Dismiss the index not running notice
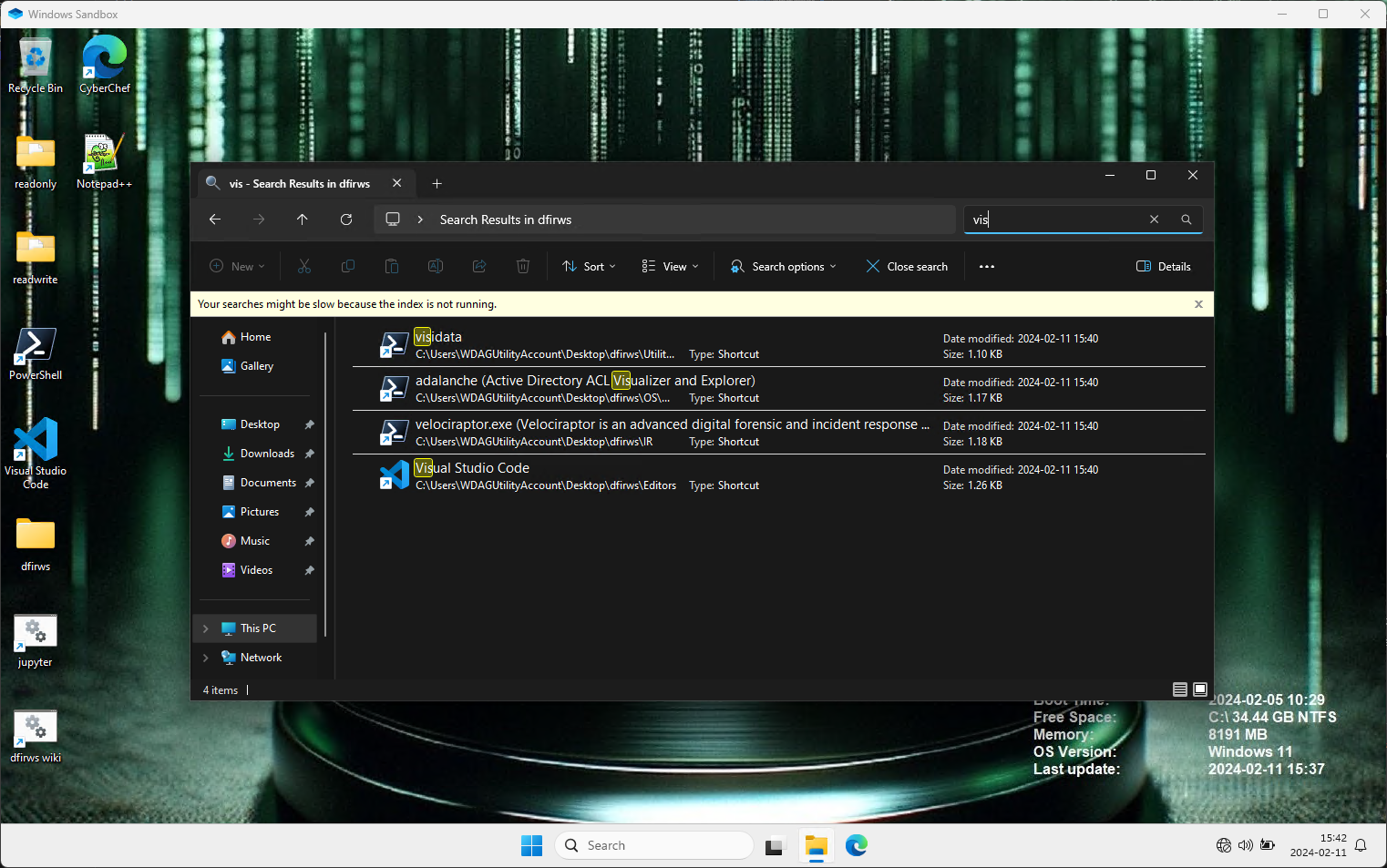 [x=1198, y=304]
